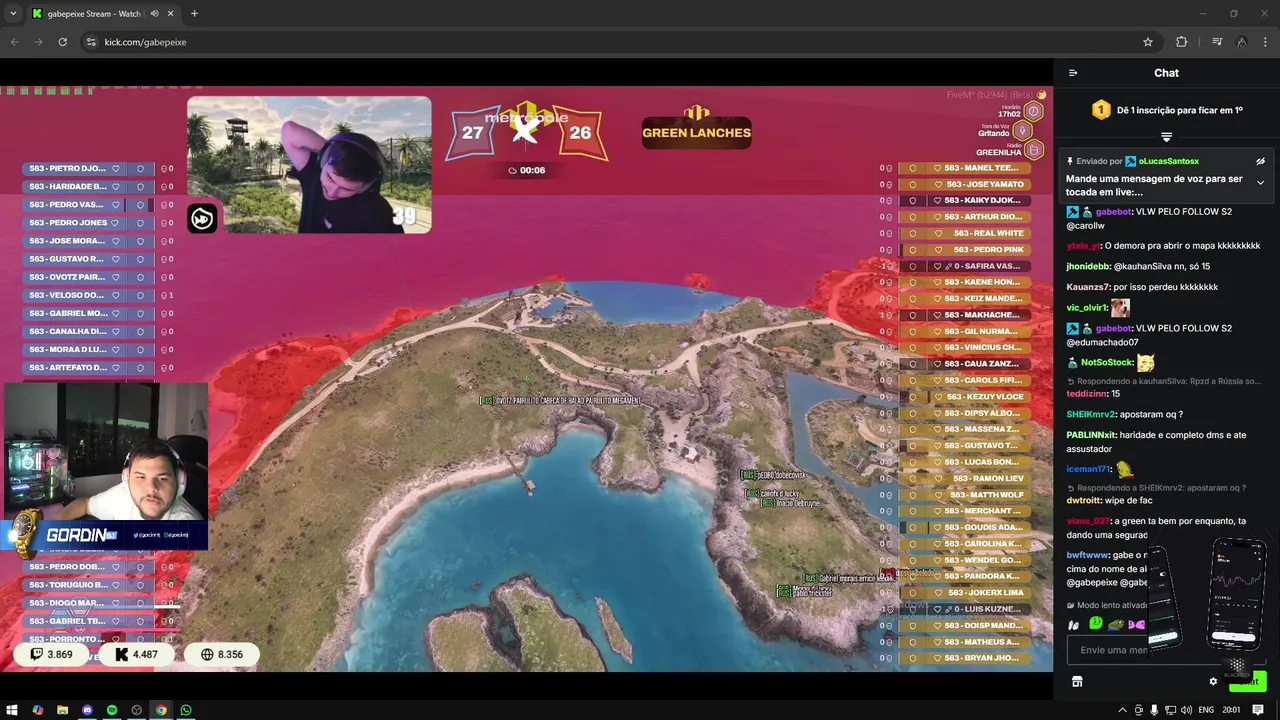This screenshot has width=1280, height=720.
Task: Click oLucasSantosx name in pinned message
Action: coord(1168,161)
